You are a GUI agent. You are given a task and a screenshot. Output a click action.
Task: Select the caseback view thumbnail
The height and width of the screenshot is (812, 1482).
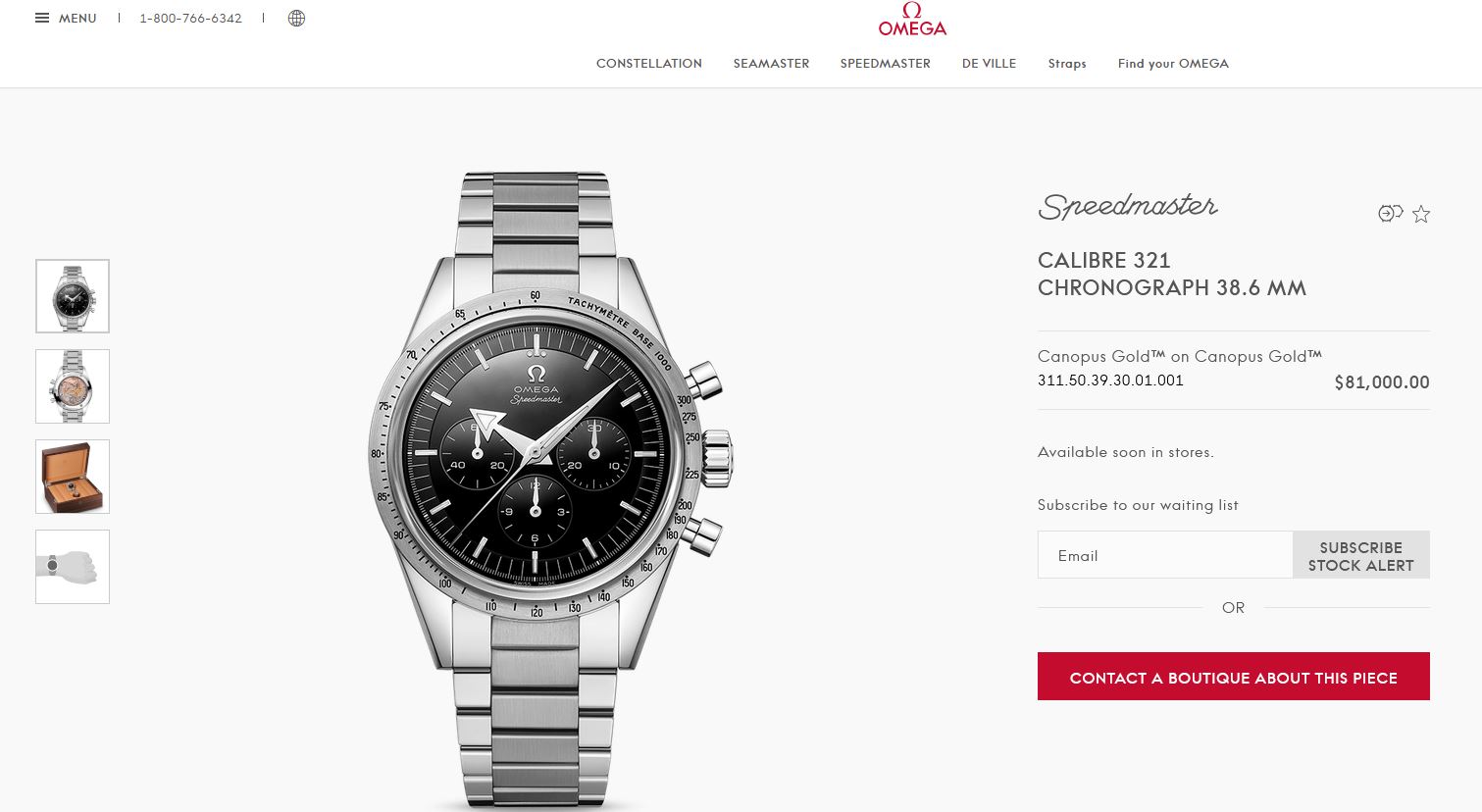[x=73, y=386]
